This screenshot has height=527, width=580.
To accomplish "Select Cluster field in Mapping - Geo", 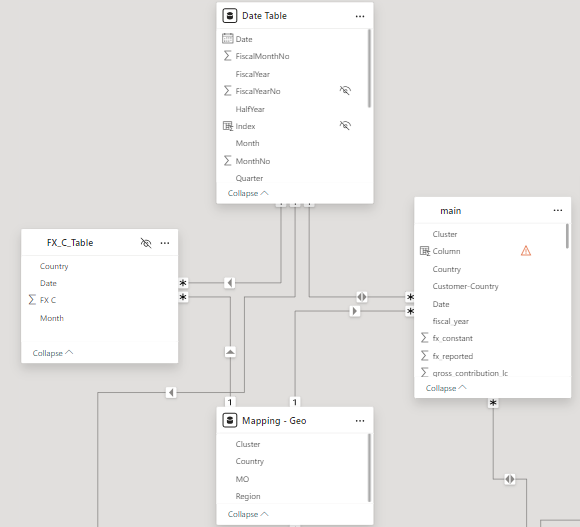I will pos(248,444).
